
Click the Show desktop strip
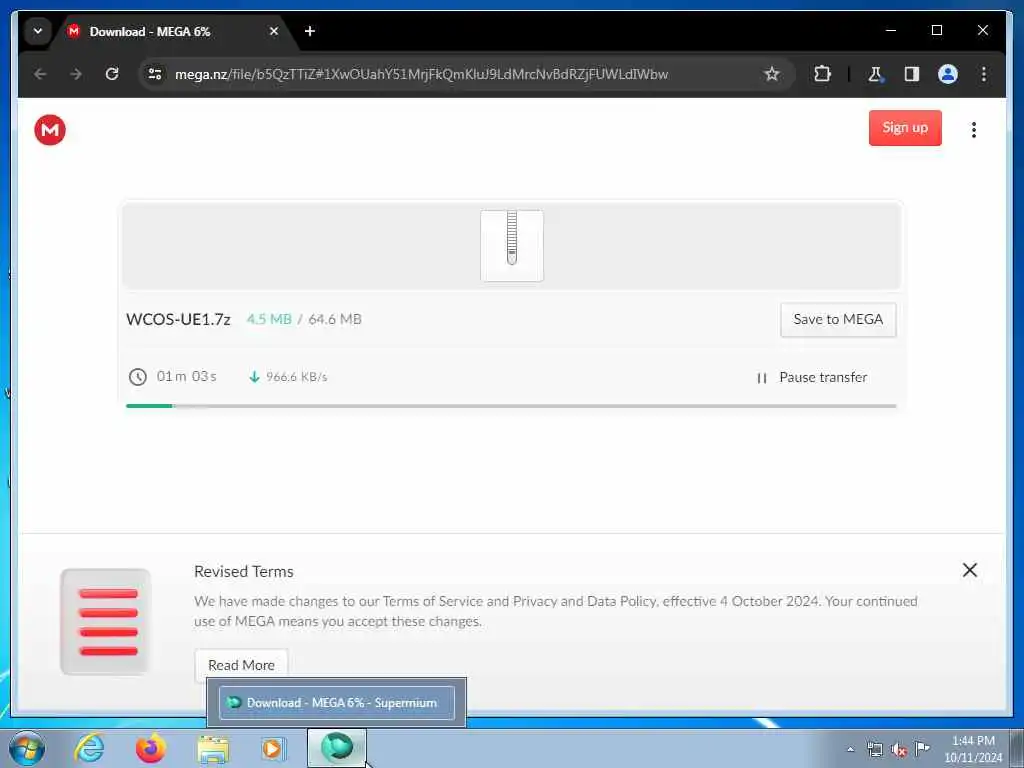coord(1017,748)
